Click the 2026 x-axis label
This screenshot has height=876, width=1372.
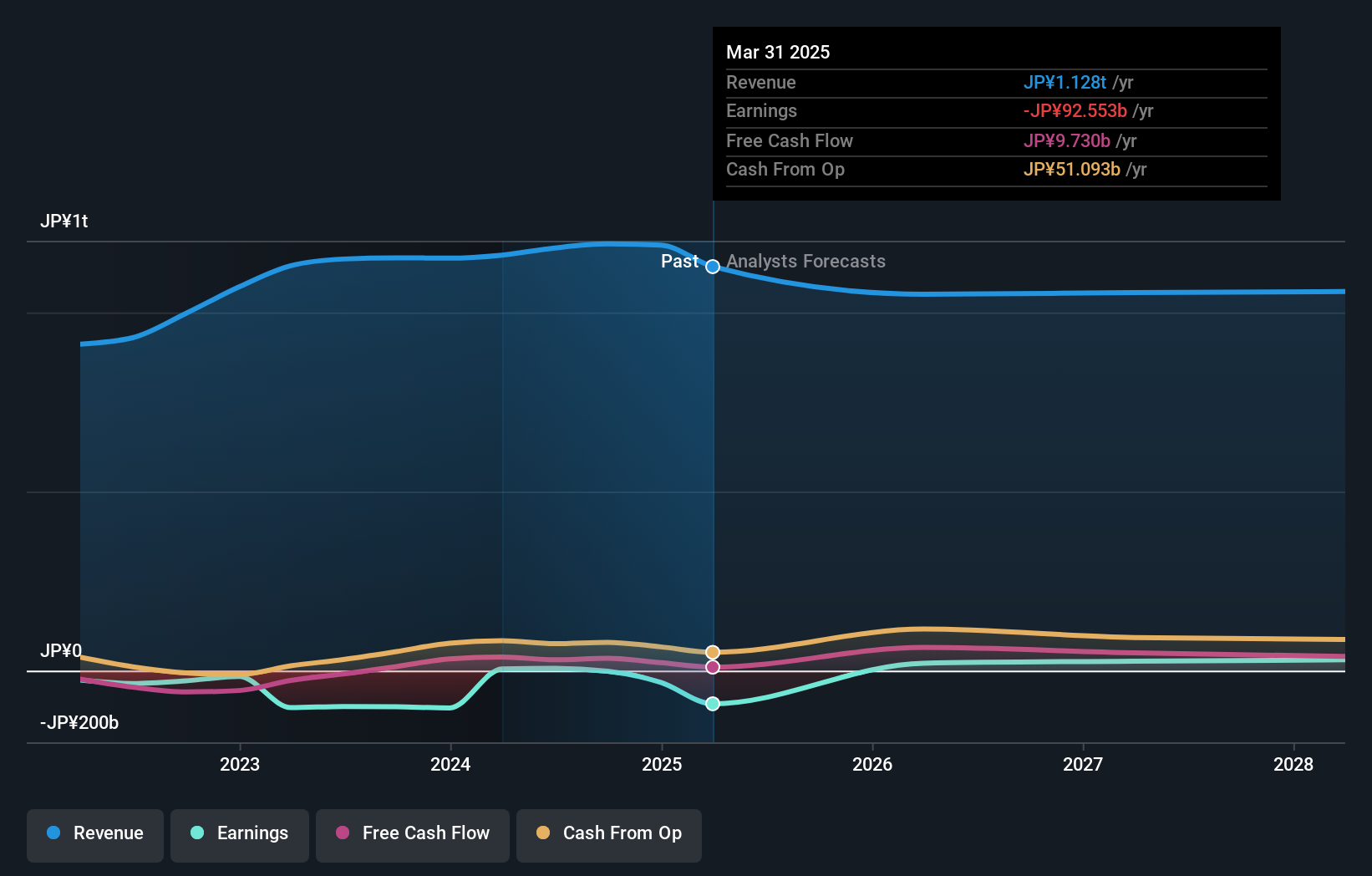pos(872,764)
